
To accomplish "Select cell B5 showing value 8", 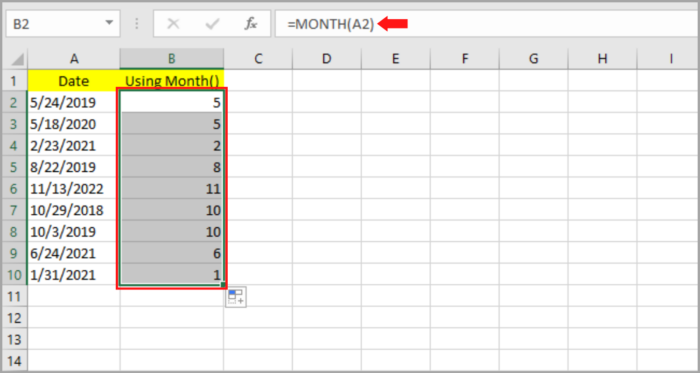I will click(x=172, y=167).
